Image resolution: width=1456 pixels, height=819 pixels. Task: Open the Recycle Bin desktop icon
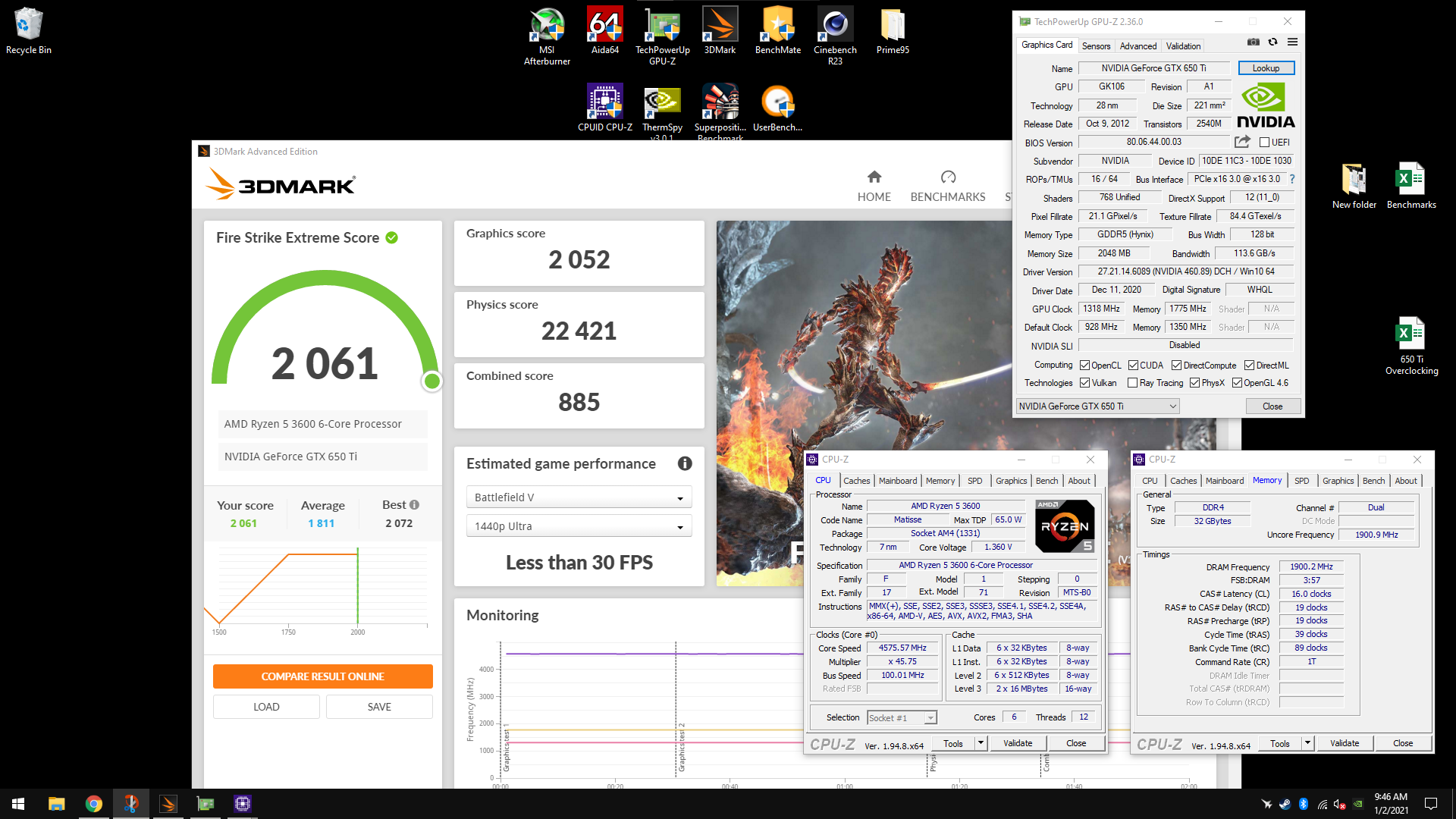tap(29, 30)
